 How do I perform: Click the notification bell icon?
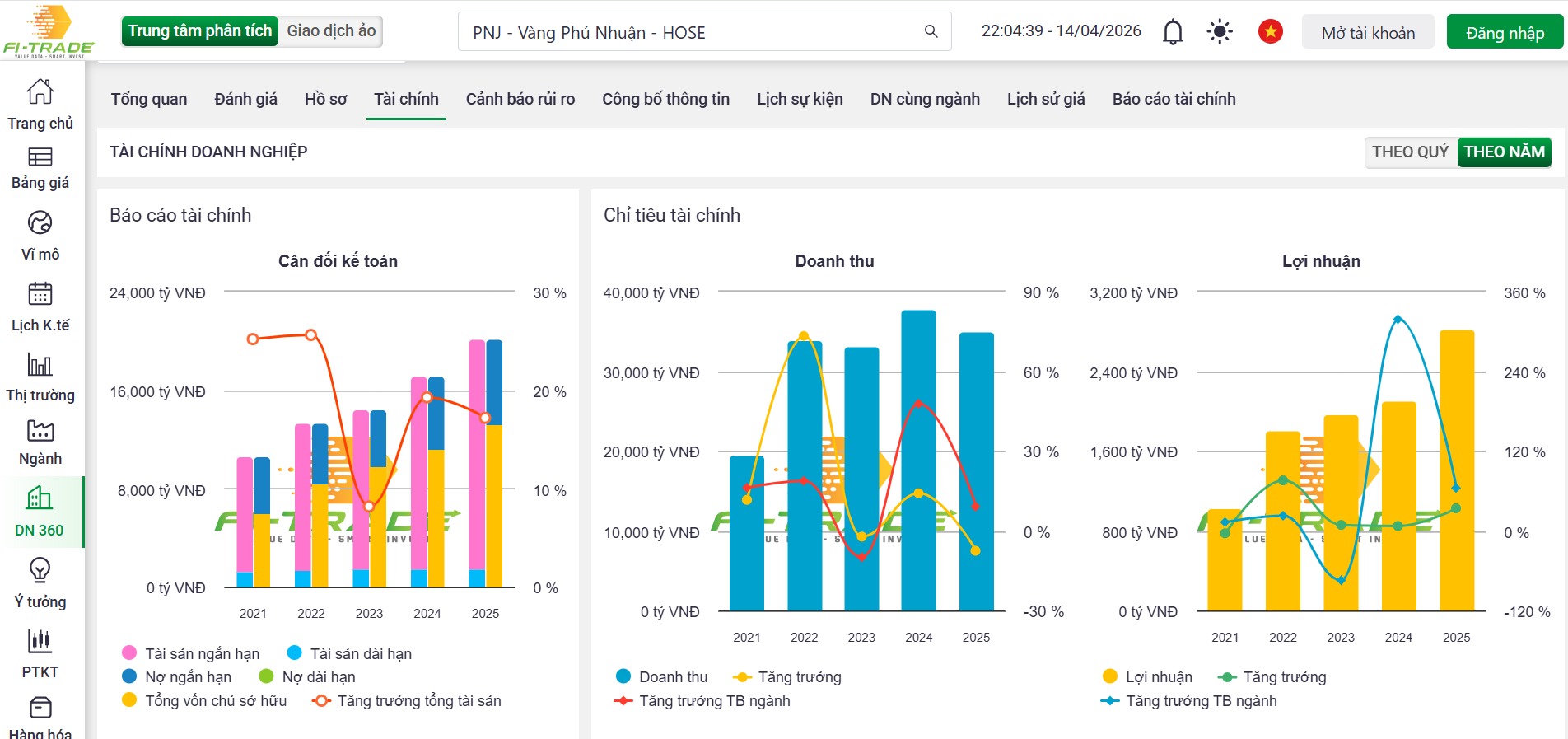pos(1173,32)
